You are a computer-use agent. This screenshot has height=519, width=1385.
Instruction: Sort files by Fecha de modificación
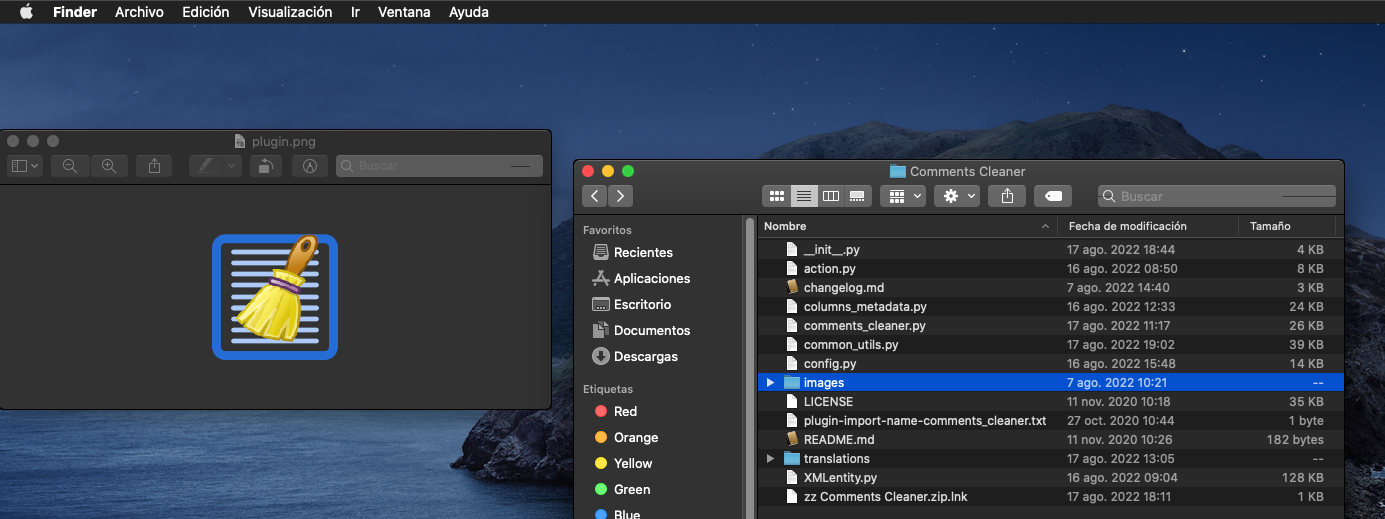1127,226
